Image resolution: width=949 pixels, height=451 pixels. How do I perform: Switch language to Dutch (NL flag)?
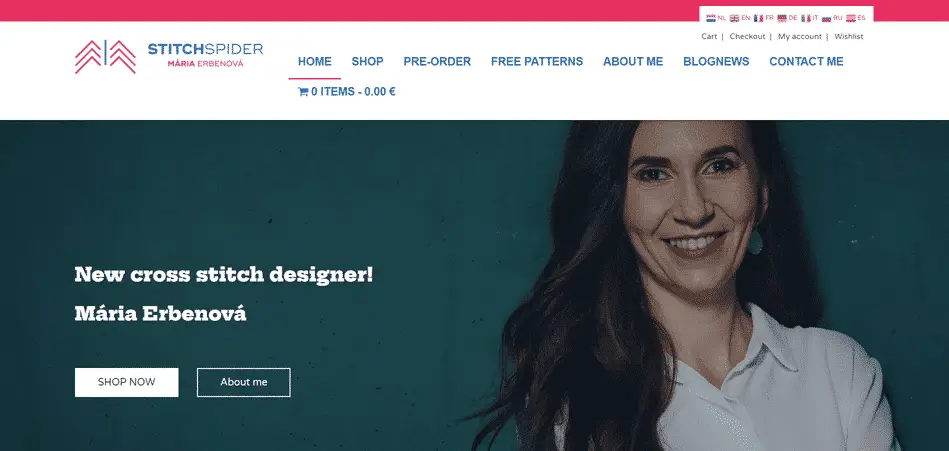tap(715, 18)
